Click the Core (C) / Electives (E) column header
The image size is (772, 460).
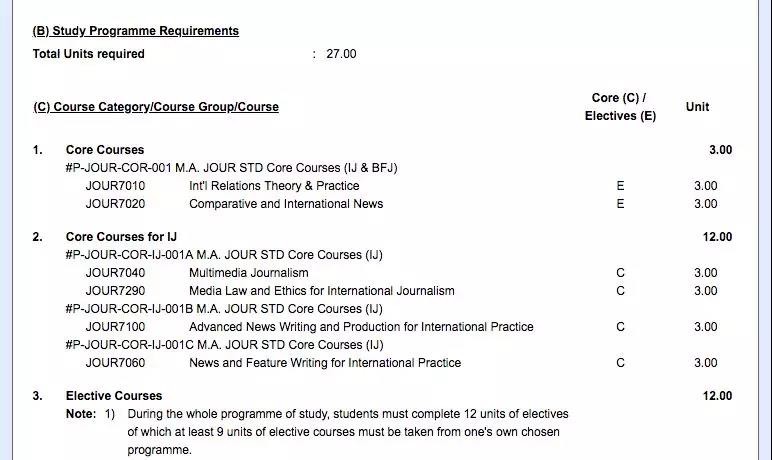pos(620,107)
